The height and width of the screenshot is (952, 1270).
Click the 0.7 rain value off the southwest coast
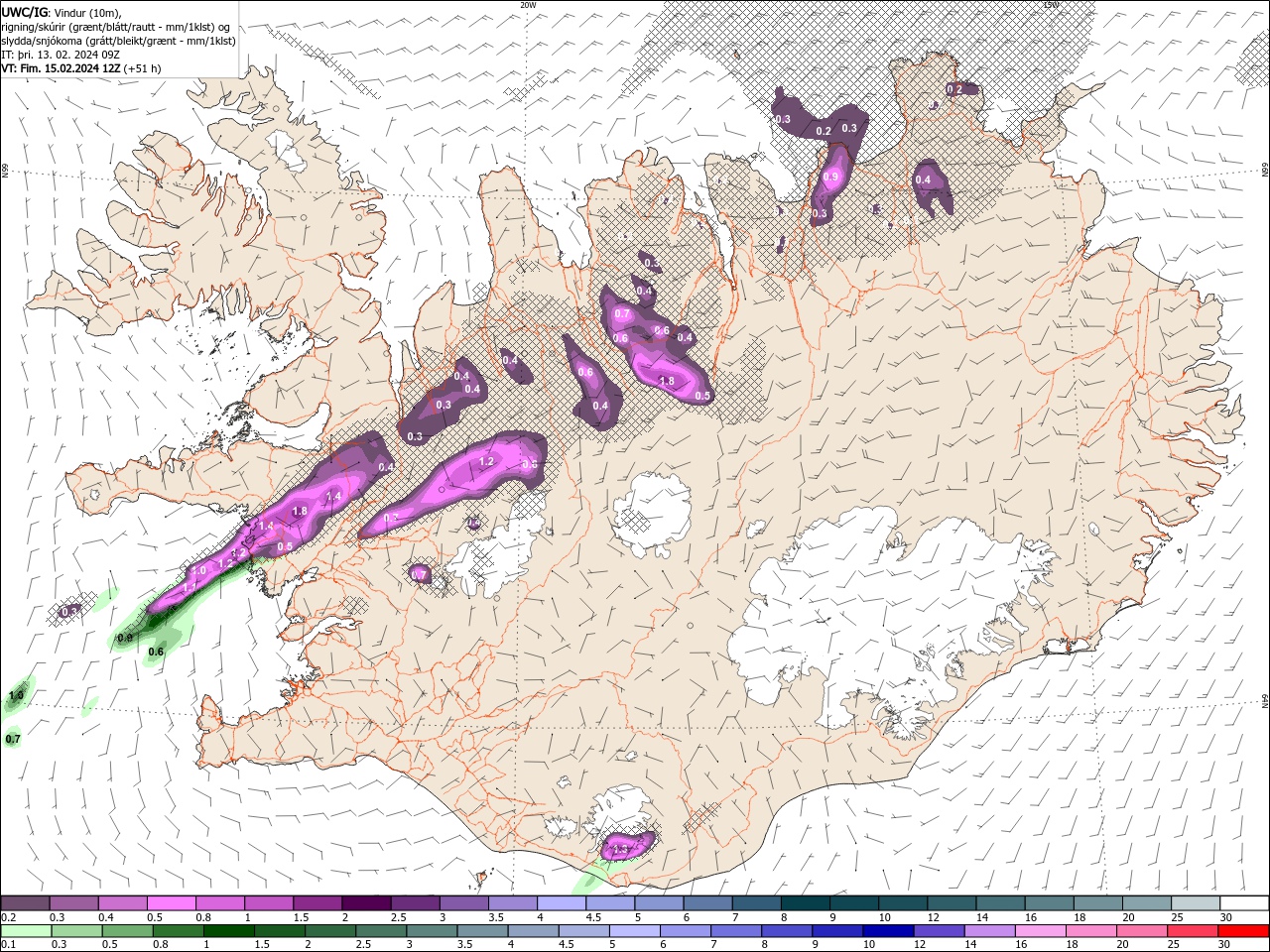coord(13,739)
